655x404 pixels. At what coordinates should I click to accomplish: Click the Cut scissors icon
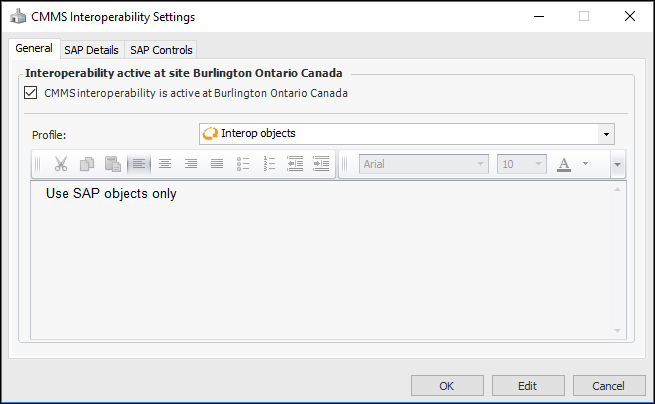click(x=61, y=164)
